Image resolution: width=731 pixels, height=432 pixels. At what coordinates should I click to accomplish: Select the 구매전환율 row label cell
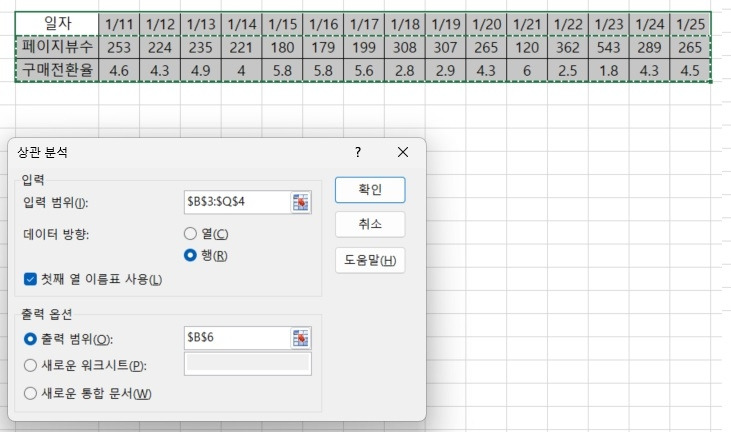click(x=57, y=70)
